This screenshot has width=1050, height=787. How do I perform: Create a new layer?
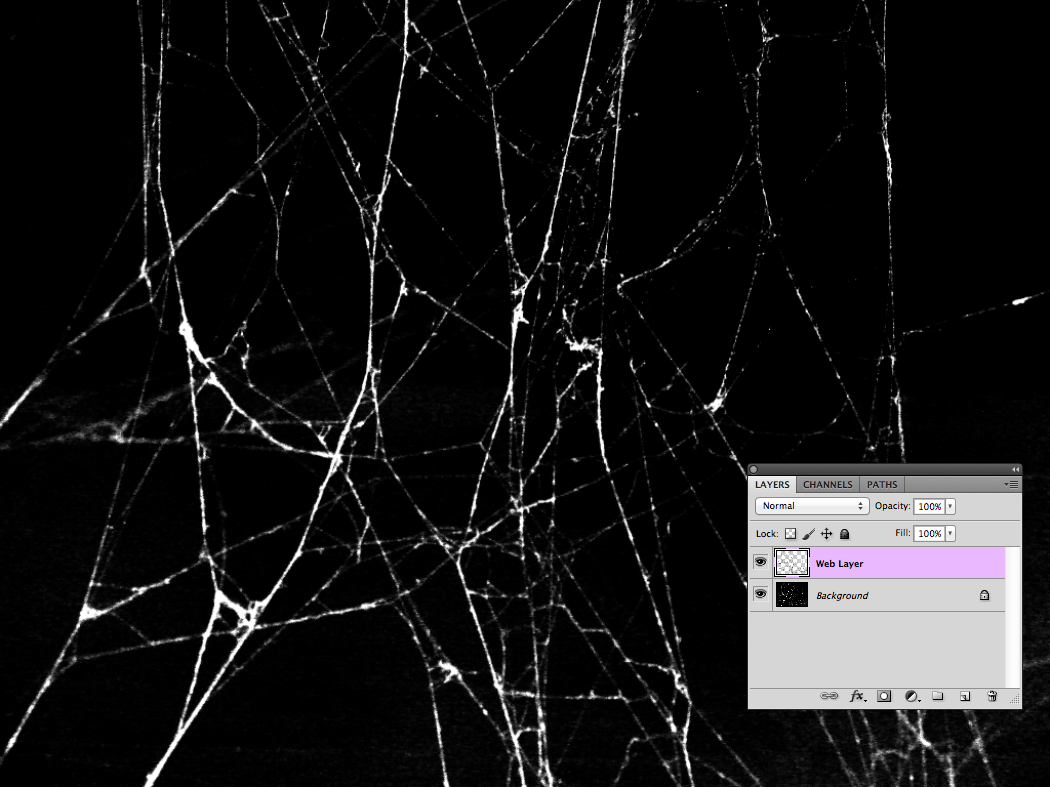(965, 696)
